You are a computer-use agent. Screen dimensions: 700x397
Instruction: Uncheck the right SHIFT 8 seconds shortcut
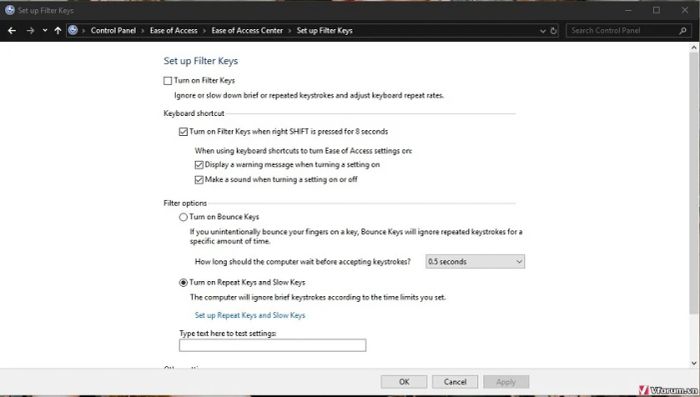[x=183, y=132]
